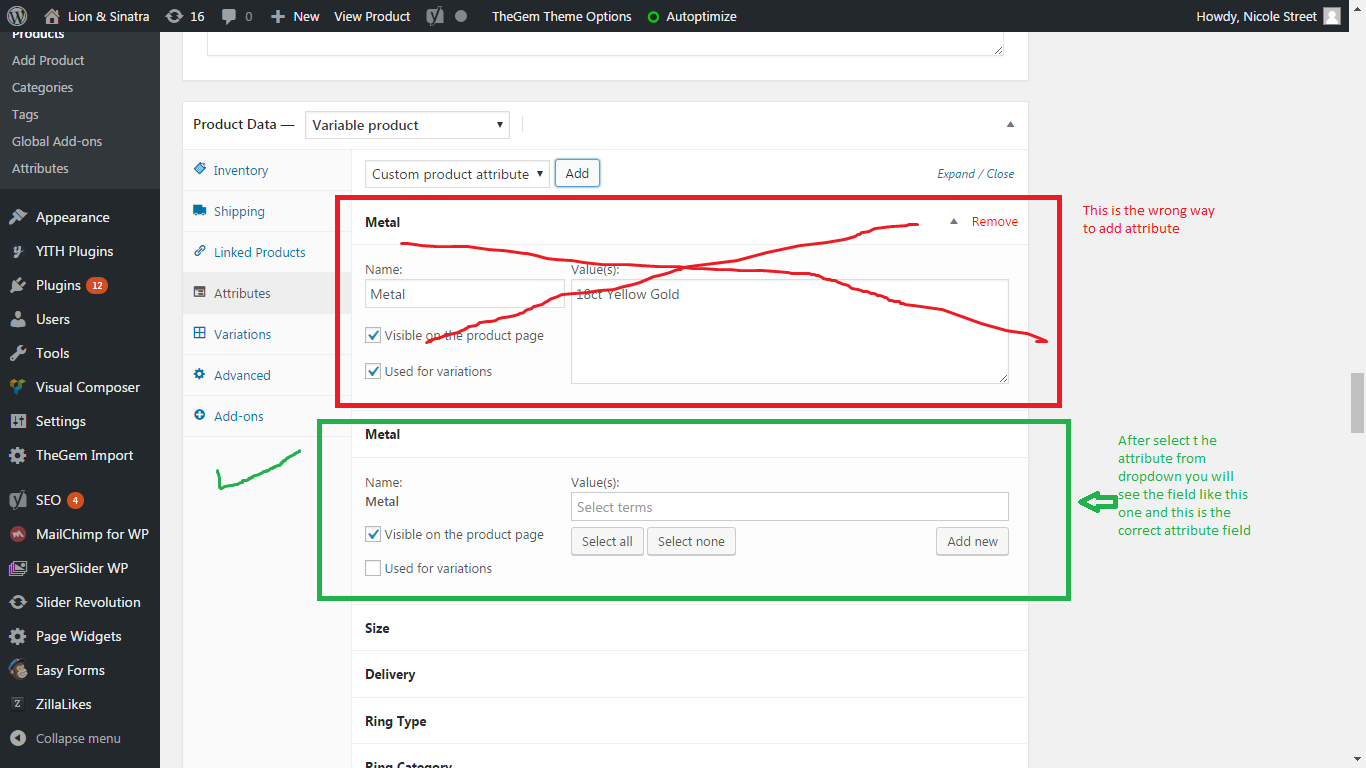The image size is (1366, 768).
Task: Click the Yoast SEO icon in admin bar
Action: (x=435, y=16)
